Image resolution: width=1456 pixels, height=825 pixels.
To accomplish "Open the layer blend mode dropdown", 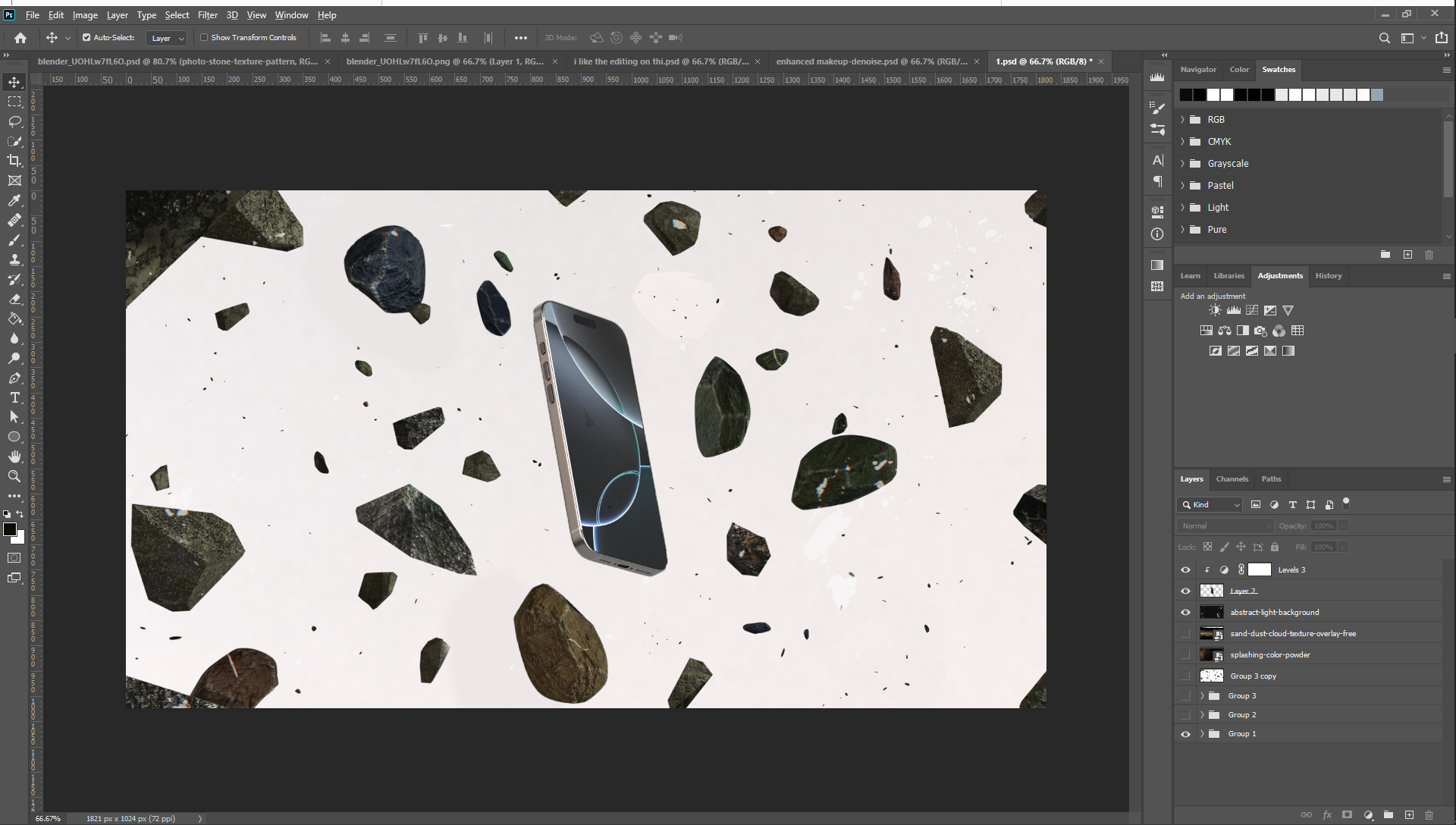I will [1225, 526].
